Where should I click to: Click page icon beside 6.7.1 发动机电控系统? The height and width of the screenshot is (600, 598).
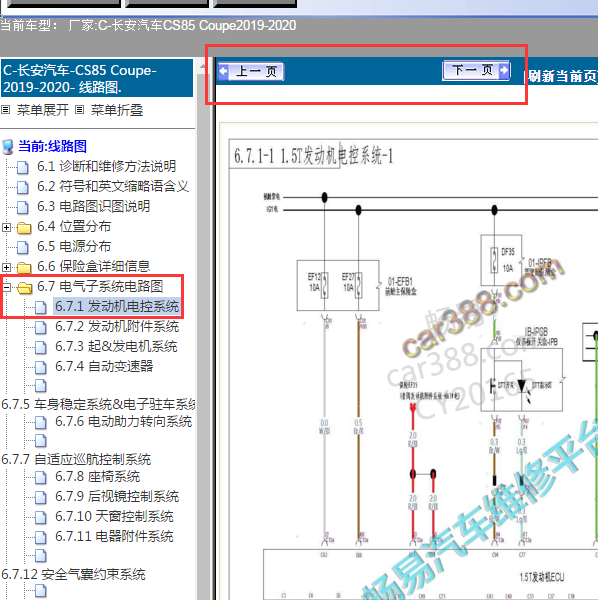pyautogui.click(x=41, y=307)
